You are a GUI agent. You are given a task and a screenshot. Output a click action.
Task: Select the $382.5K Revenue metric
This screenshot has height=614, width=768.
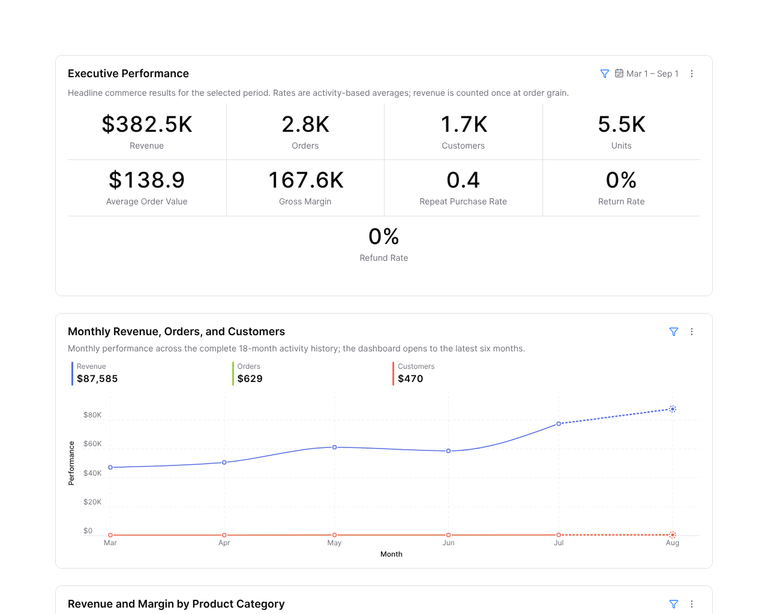146,131
